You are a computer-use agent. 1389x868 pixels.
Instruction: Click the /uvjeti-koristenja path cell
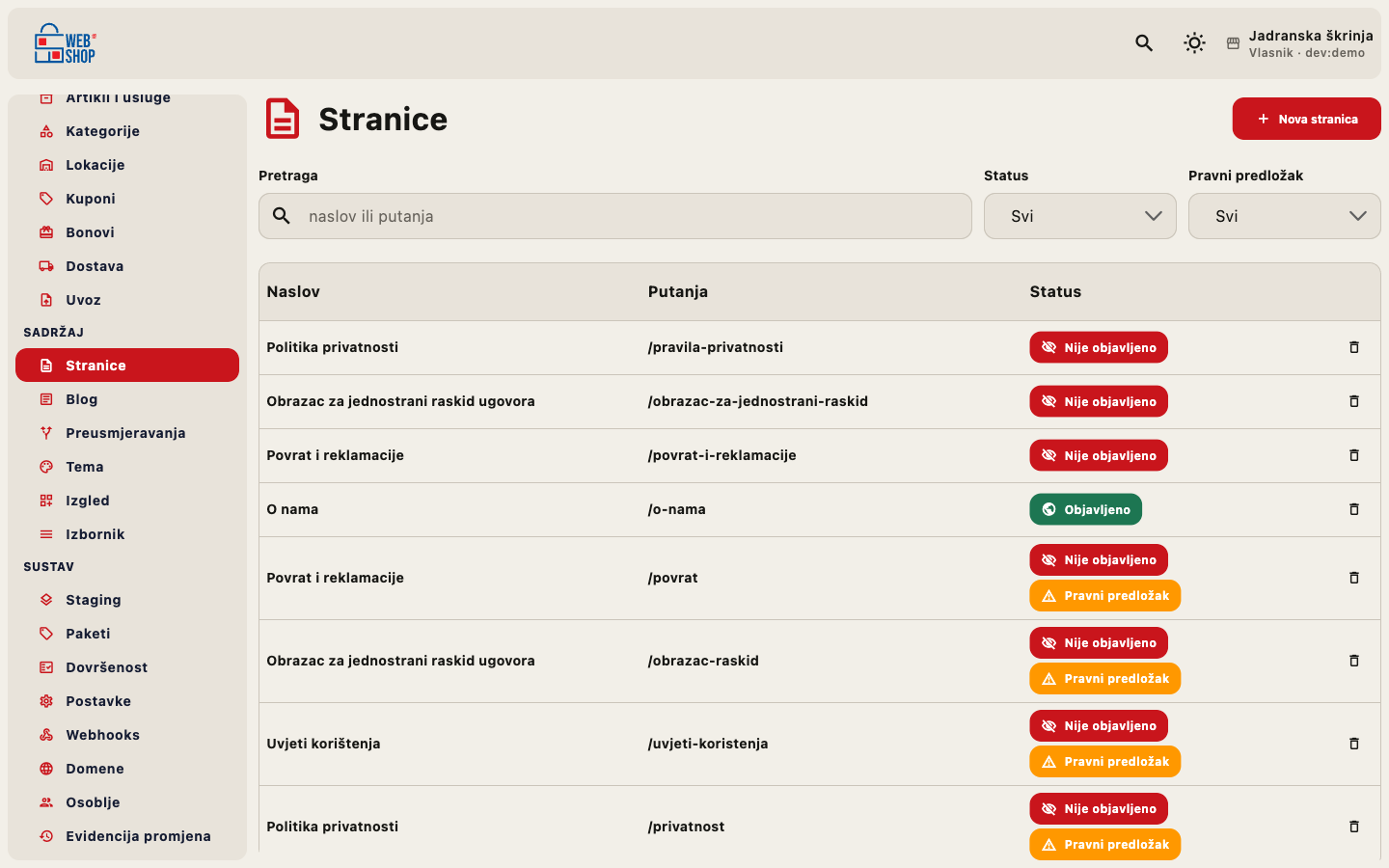tap(708, 744)
